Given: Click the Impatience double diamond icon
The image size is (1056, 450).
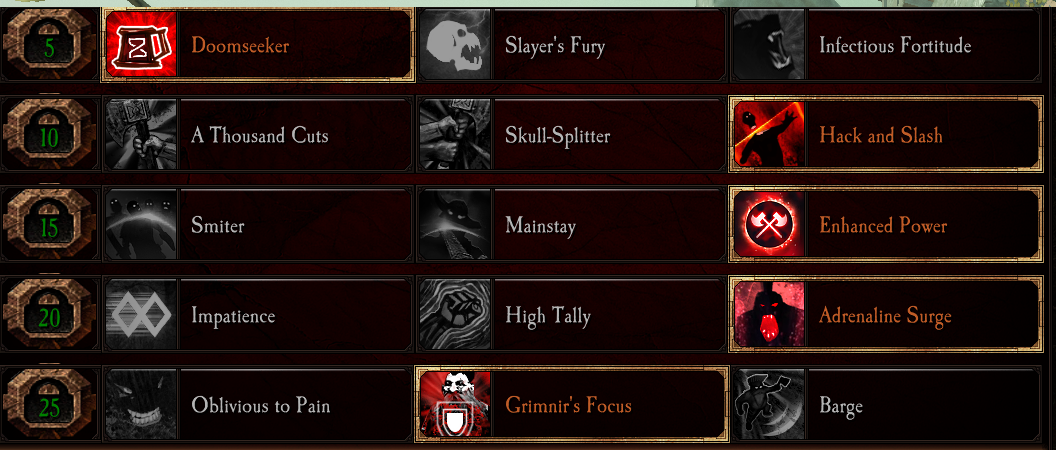Looking at the screenshot, I should (141, 315).
